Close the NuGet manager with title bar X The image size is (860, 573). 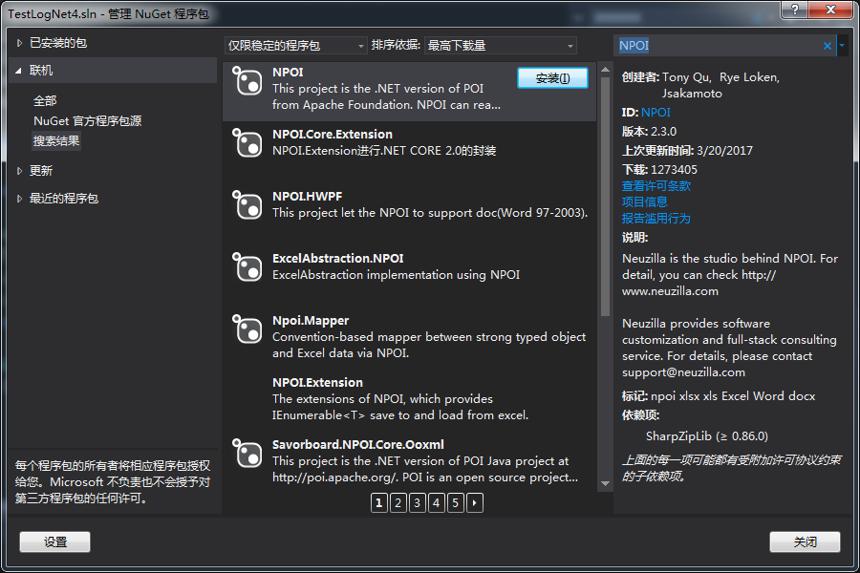click(831, 9)
